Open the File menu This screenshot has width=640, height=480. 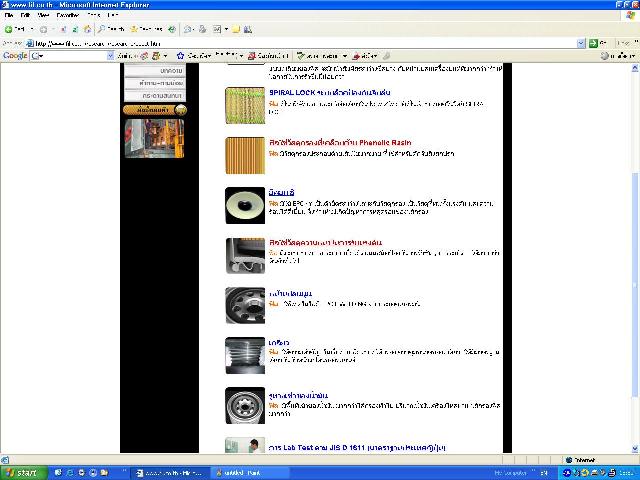[x=9, y=15]
